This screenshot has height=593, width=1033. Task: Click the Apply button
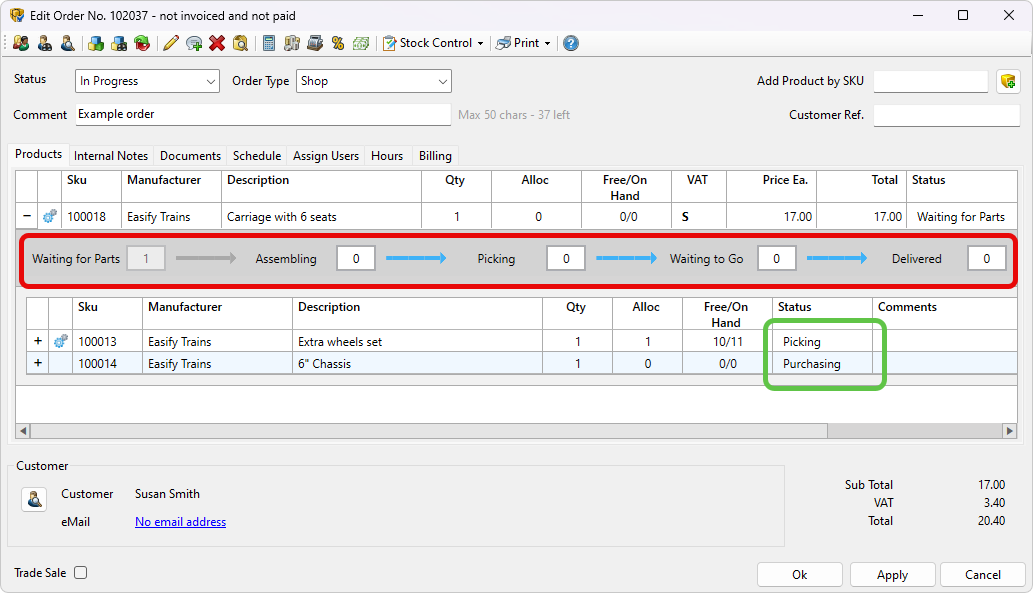(892, 575)
